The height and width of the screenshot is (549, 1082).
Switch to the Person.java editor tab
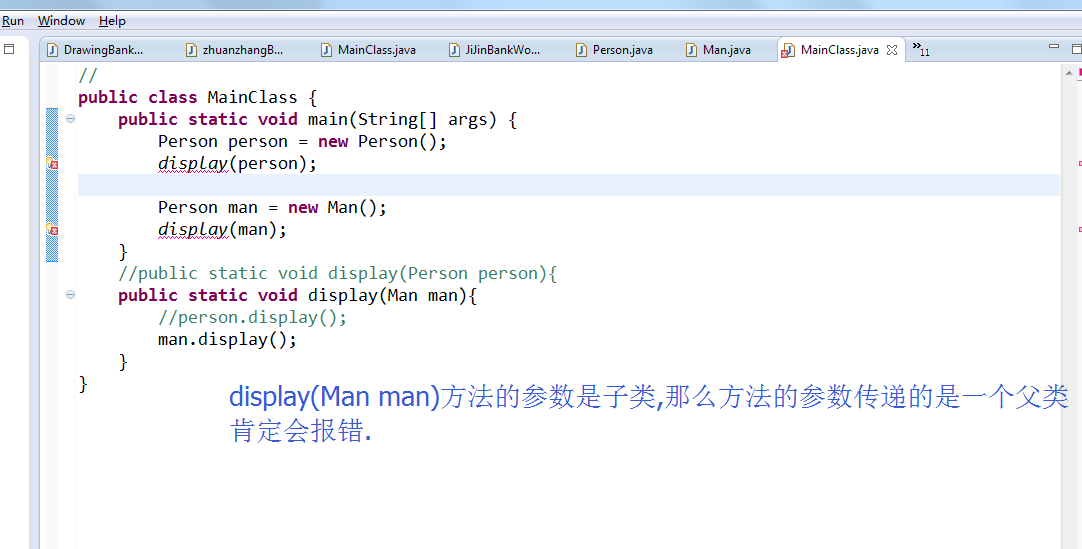615,50
